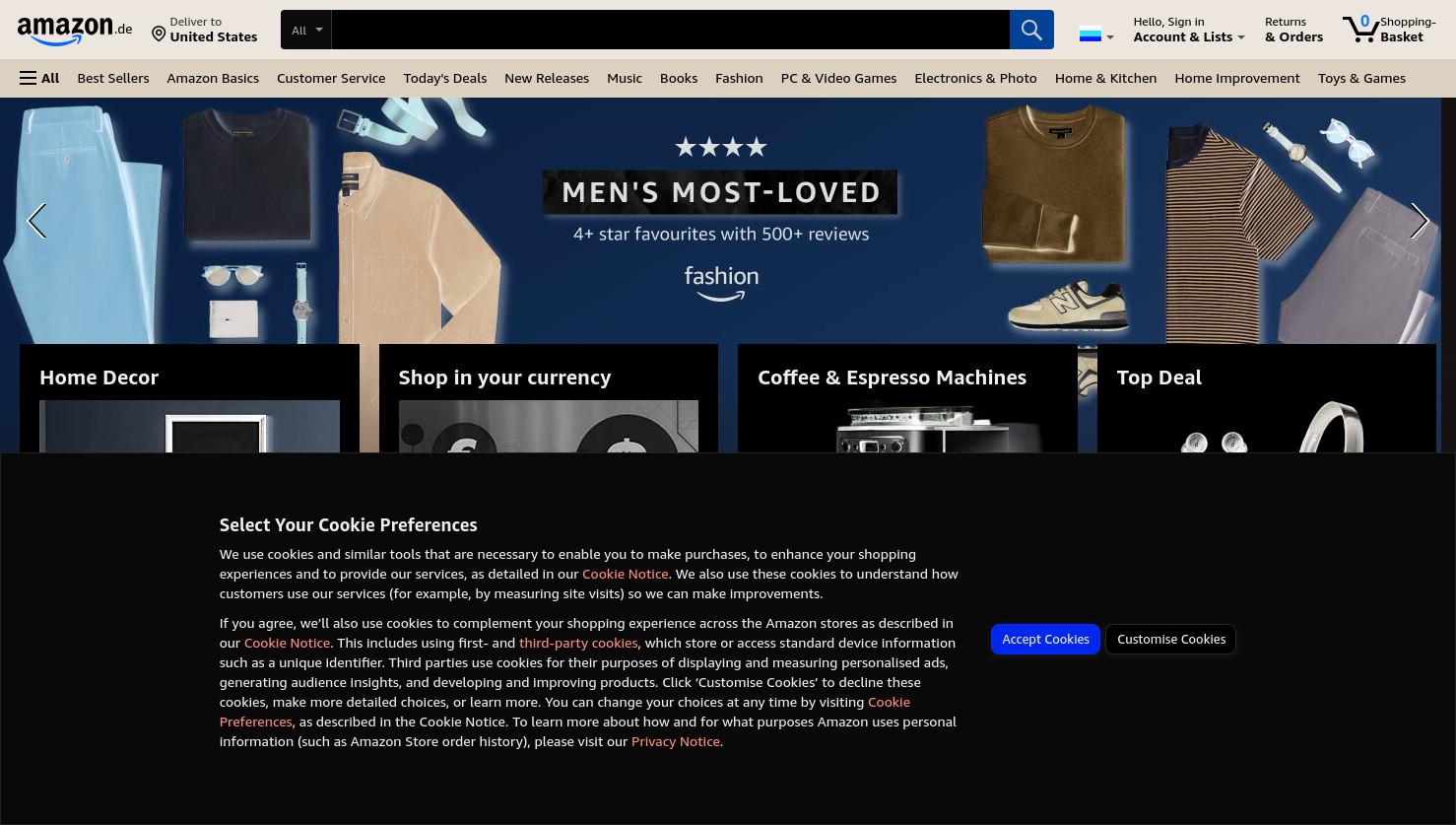Click the Top Deal heading
The image size is (1456, 825).
pos(1158,378)
